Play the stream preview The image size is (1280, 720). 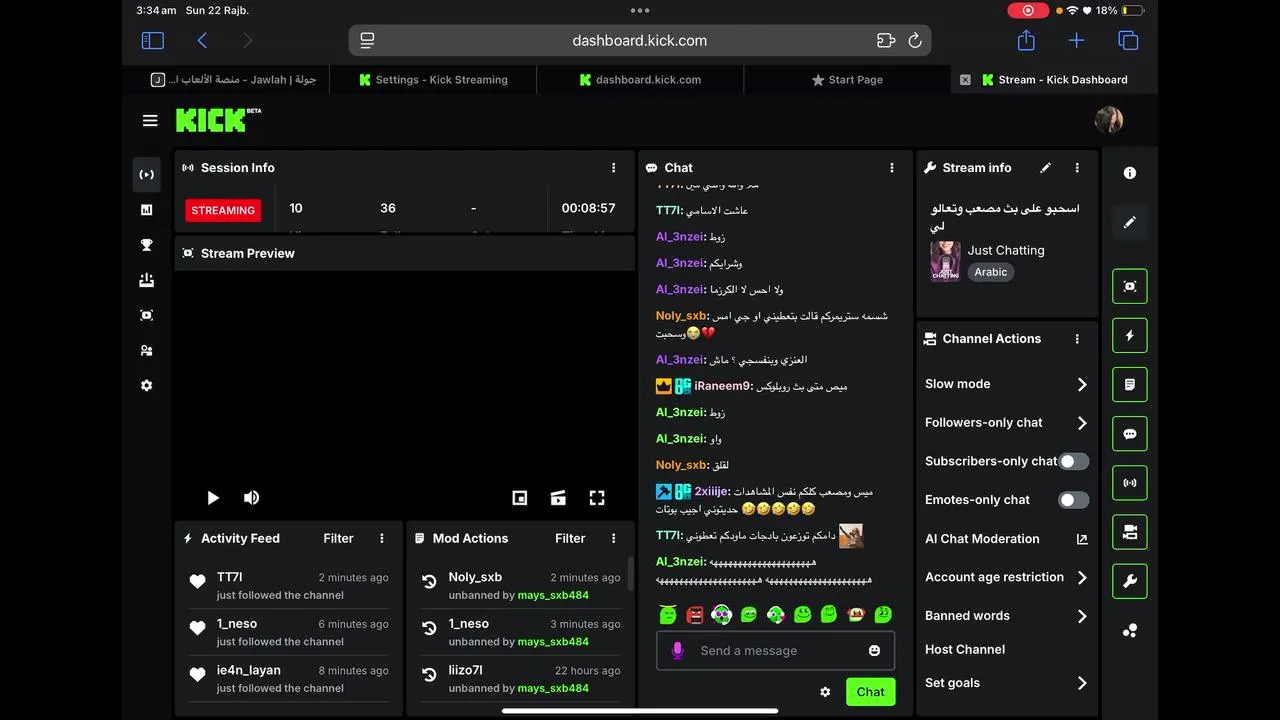tap(213, 498)
